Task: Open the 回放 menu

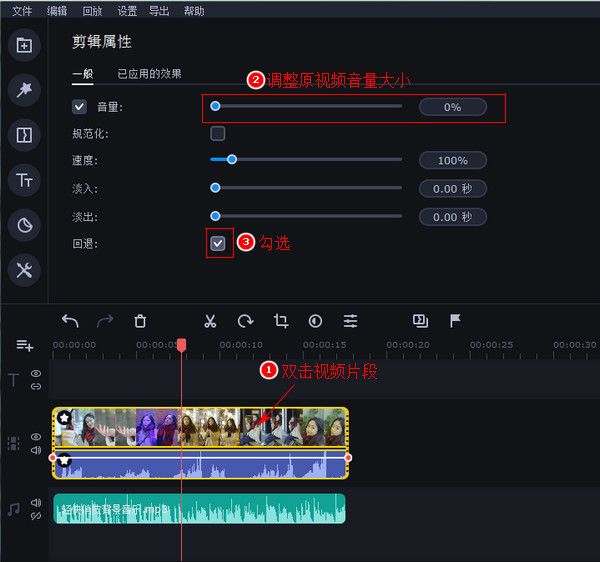Action: point(92,11)
